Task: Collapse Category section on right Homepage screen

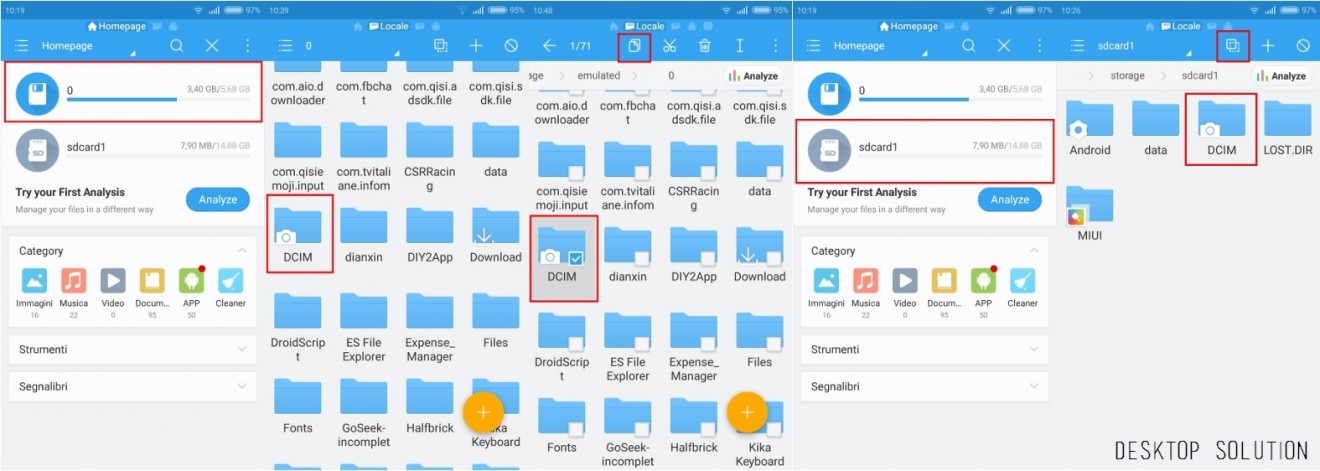Action: [x=1033, y=250]
